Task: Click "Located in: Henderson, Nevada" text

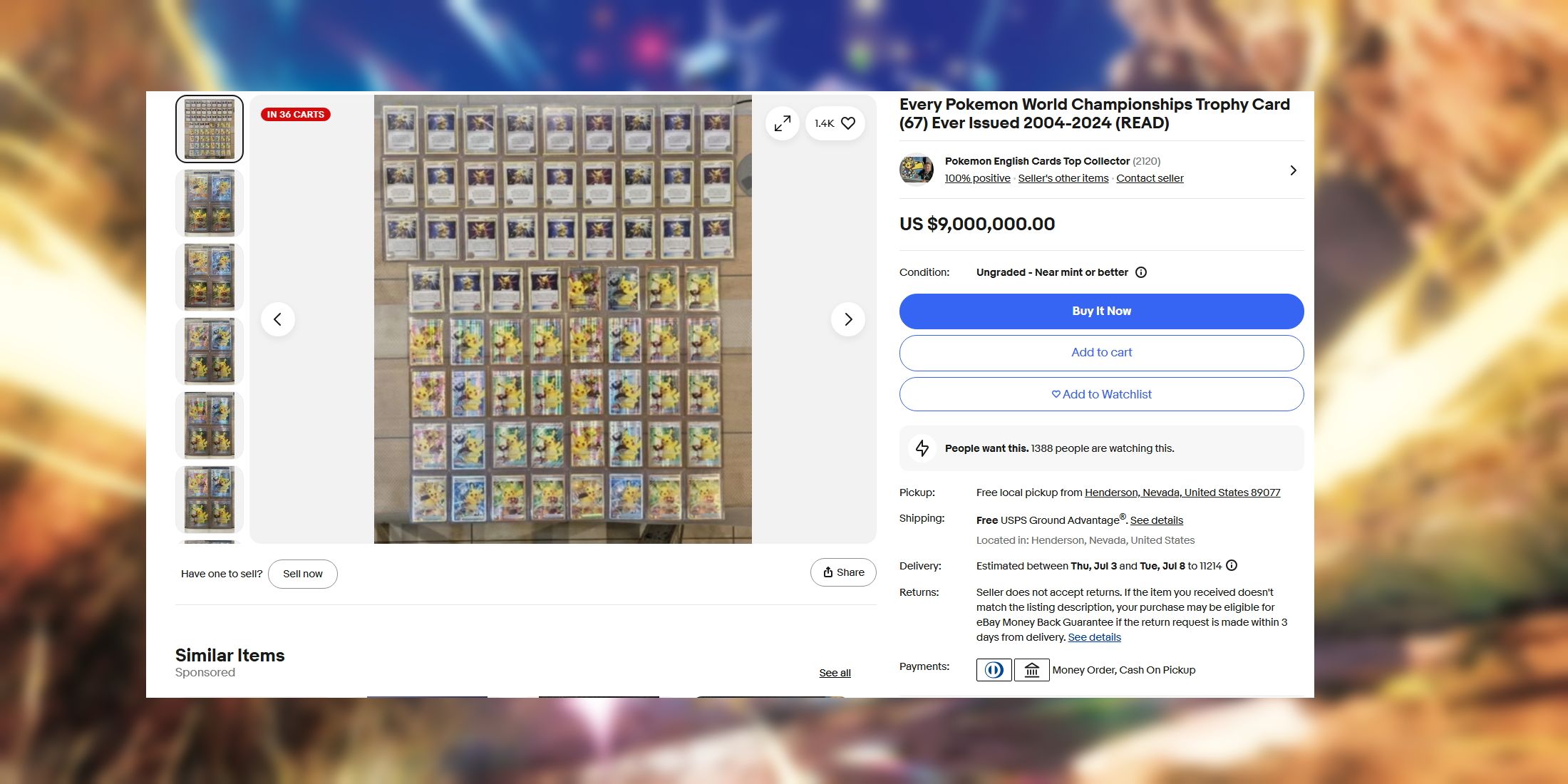Action: pyautogui.click(x=1085, y=540)
